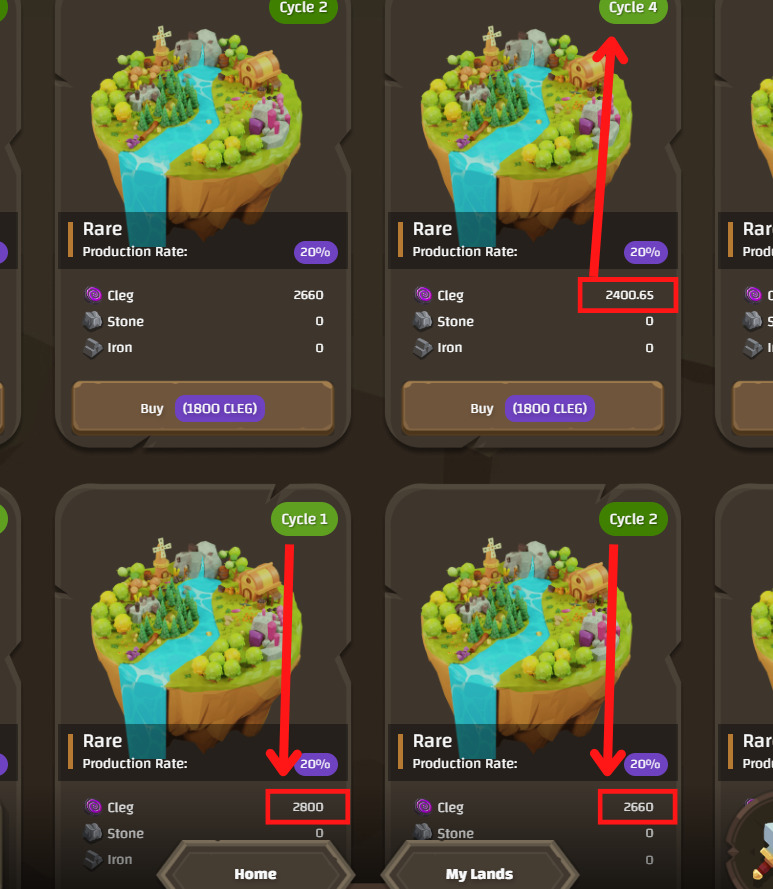The image size is (773, 889).
Task: Click the Cleg icon on the Cycle 1 card
Action: point(93,806)
